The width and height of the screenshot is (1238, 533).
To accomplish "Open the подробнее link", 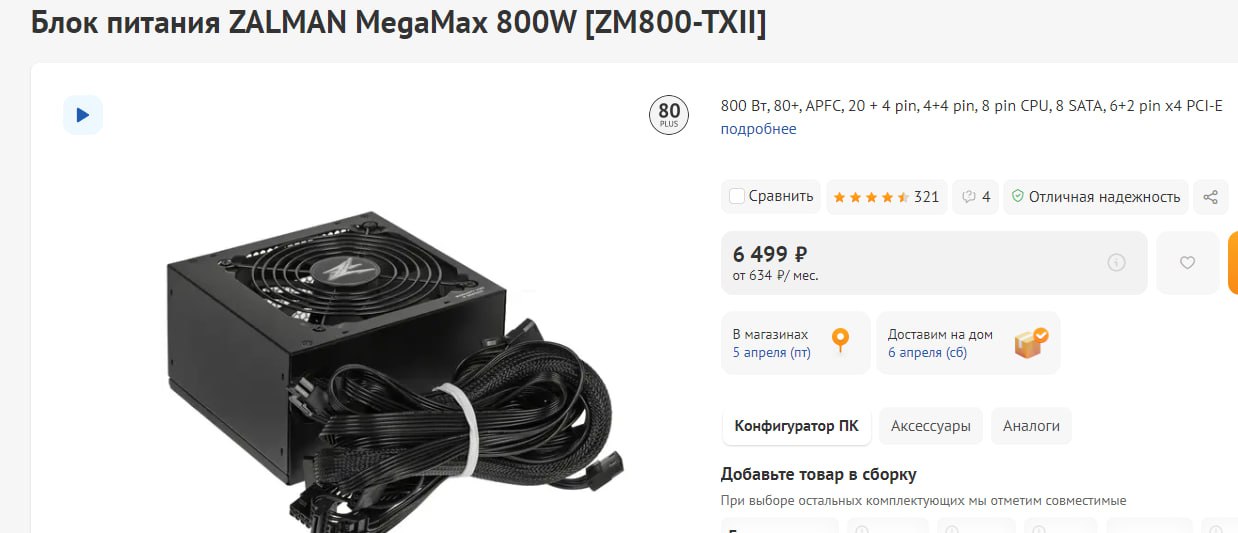I will [x=759, y=129].
